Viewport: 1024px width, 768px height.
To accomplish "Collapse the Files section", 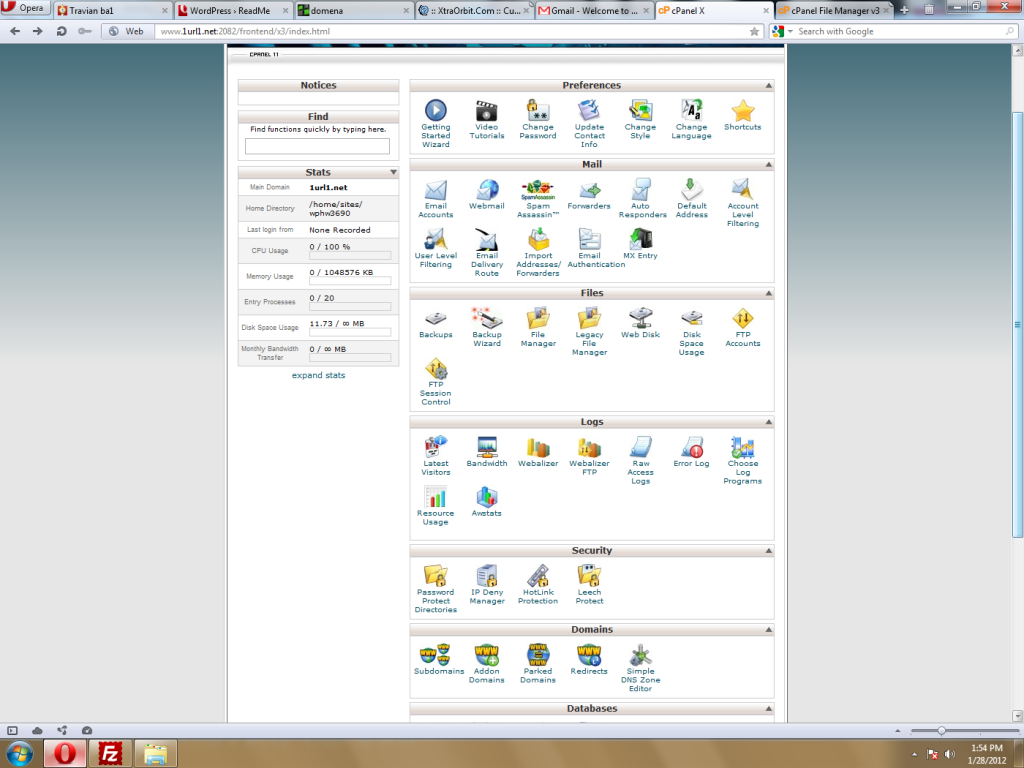I will click(769, 293).
